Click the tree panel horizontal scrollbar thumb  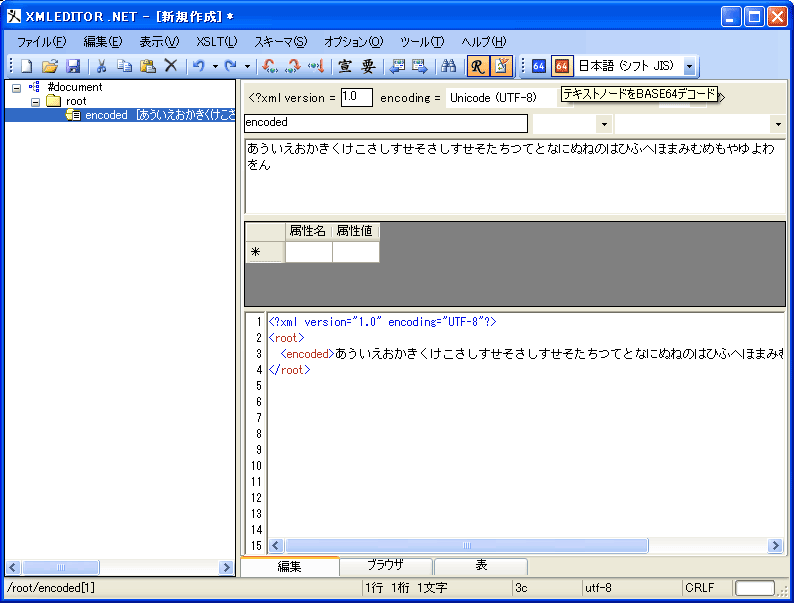click(61, 568)
